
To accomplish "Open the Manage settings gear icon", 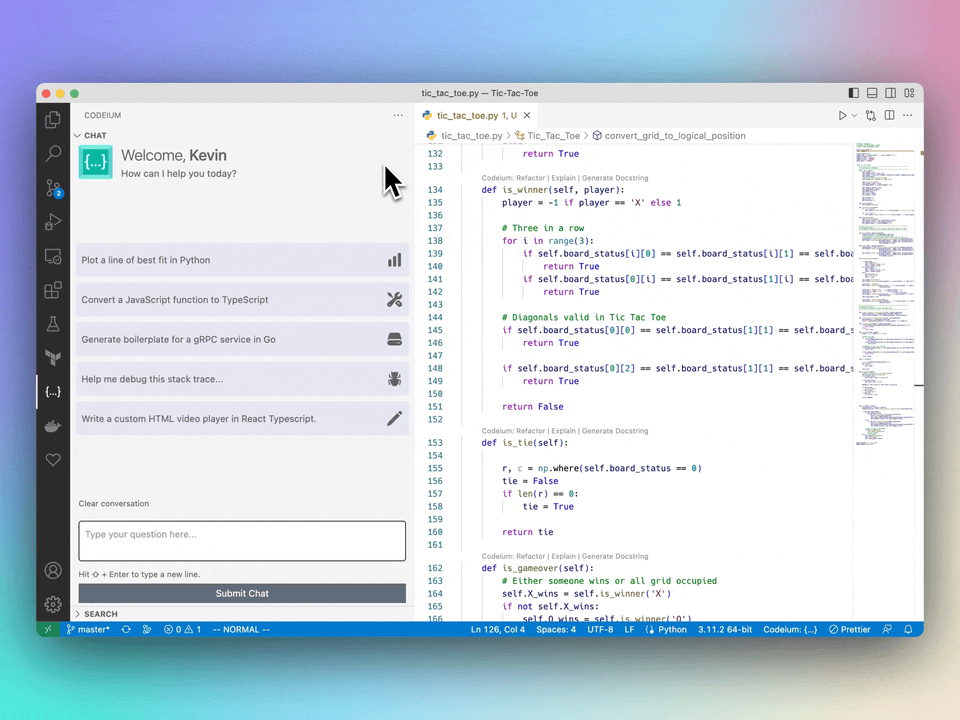I will (x=53, y=604).
